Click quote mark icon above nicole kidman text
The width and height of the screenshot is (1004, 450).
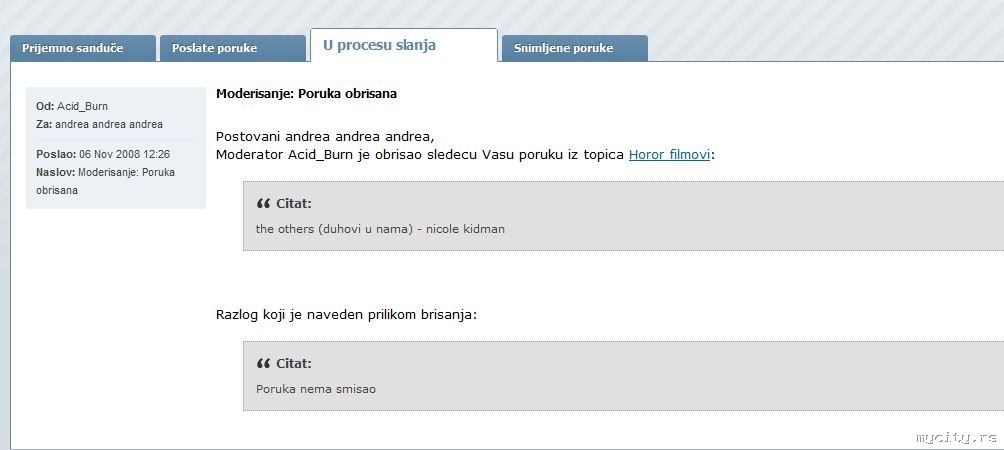tap(264, 204)
